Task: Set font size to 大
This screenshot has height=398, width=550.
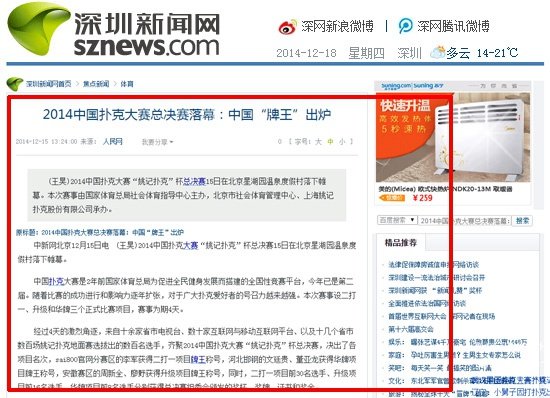Action: (318, 142)
